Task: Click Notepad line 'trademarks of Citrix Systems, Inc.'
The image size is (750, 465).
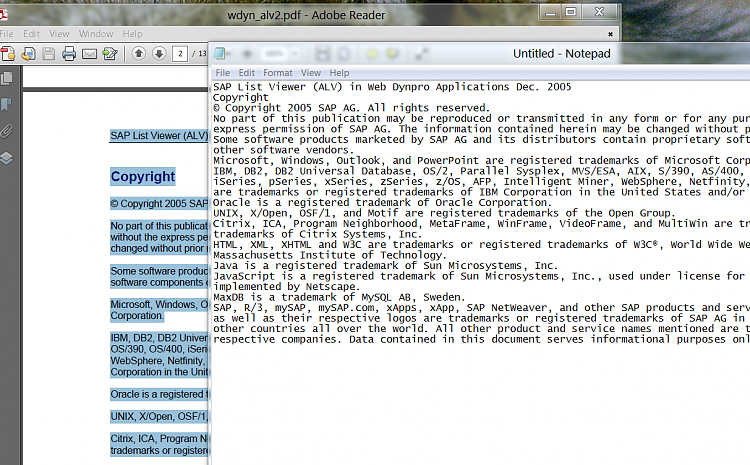Action: click(318, 234)
